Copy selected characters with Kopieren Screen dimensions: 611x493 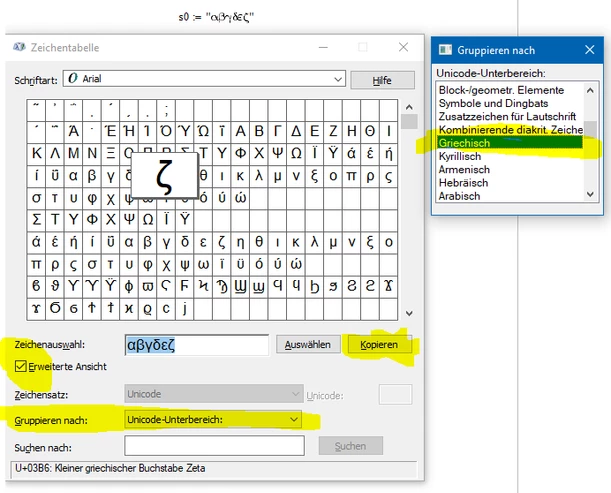(379, 345)
